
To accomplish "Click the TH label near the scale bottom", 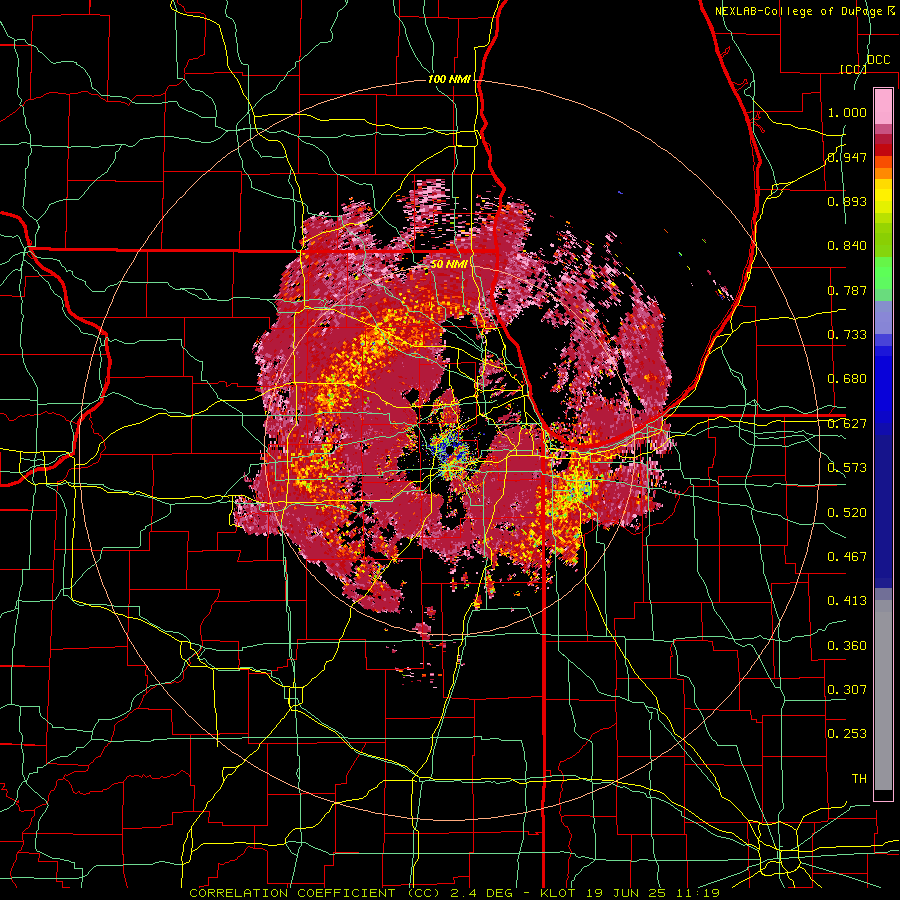I will pyautogui.click(x=859, y=778).
